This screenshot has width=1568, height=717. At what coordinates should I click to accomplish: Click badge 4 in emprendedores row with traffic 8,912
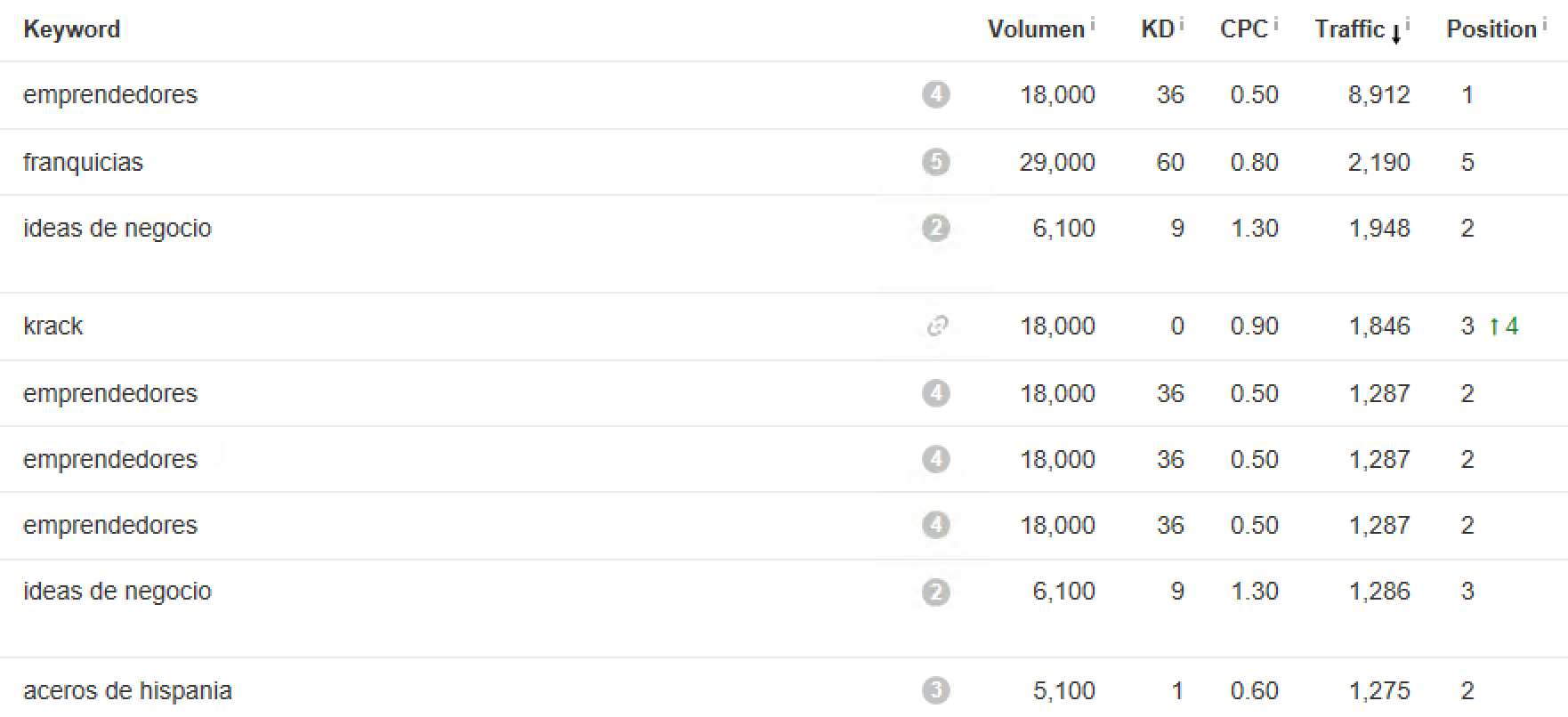pyautogui.click(x=935, y=94)
